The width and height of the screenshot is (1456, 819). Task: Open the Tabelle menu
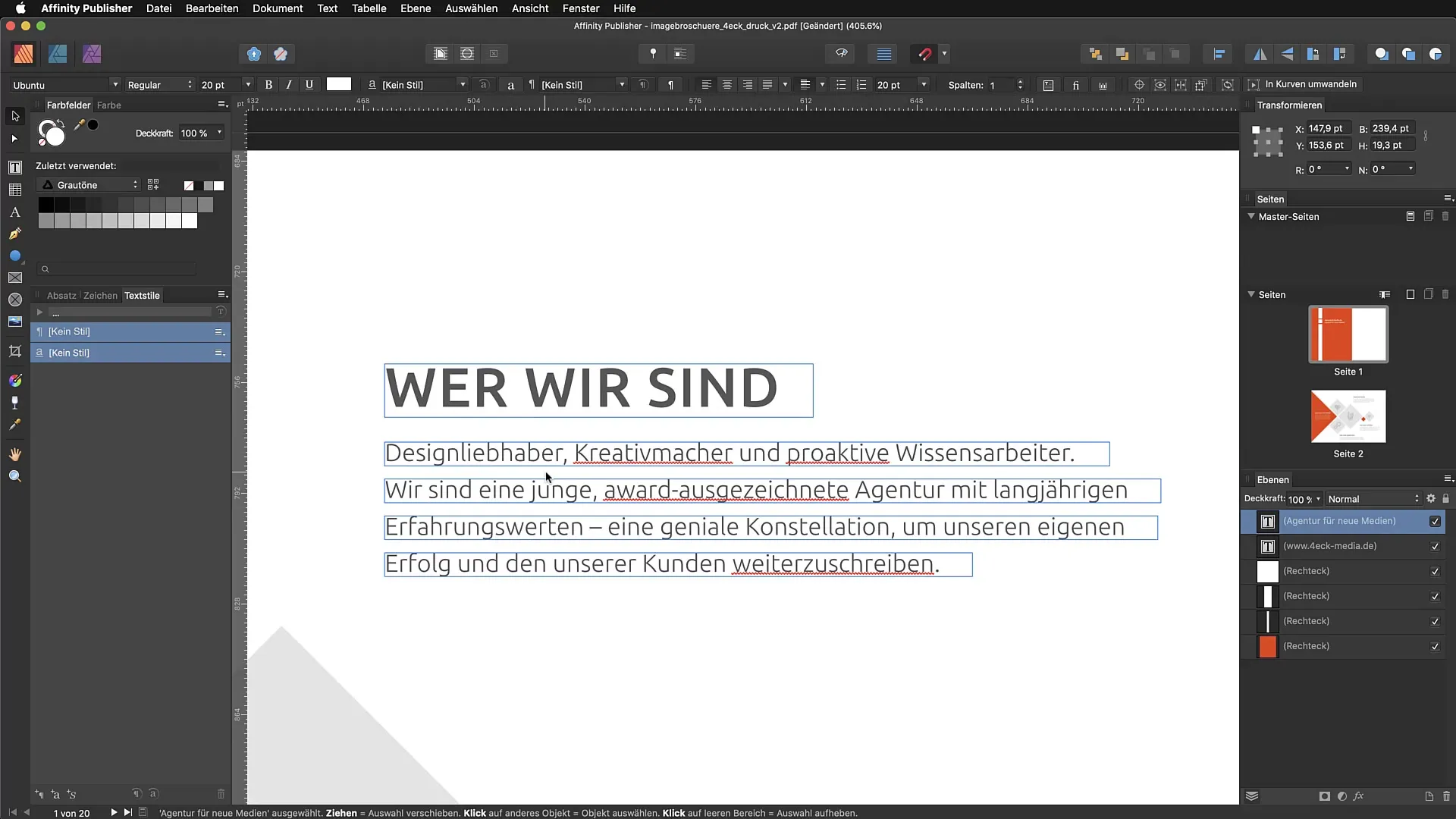pos(369,8)
